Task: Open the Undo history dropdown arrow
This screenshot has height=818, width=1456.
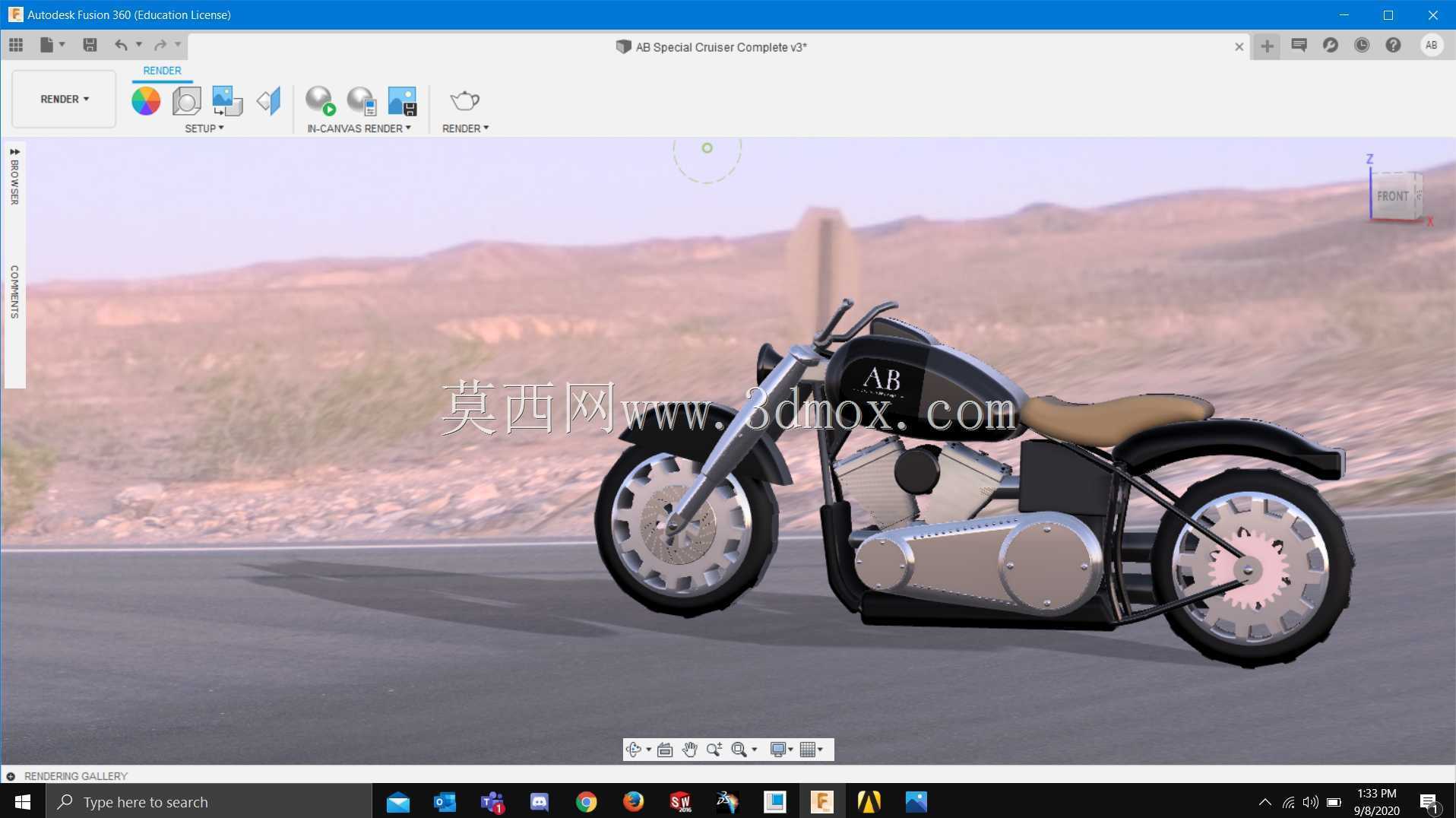Action: pos(139,45)
